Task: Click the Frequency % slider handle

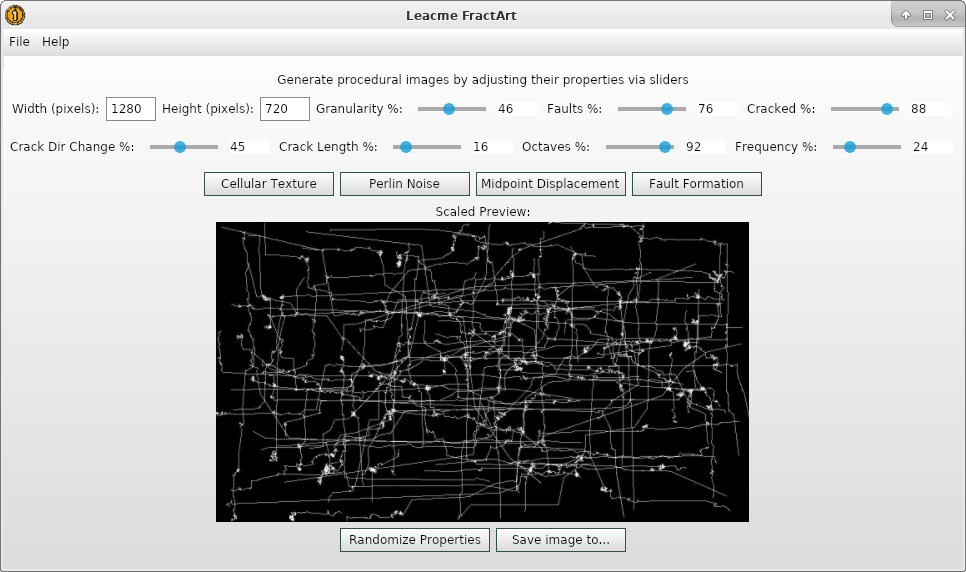Action: [x=850, y=147]
